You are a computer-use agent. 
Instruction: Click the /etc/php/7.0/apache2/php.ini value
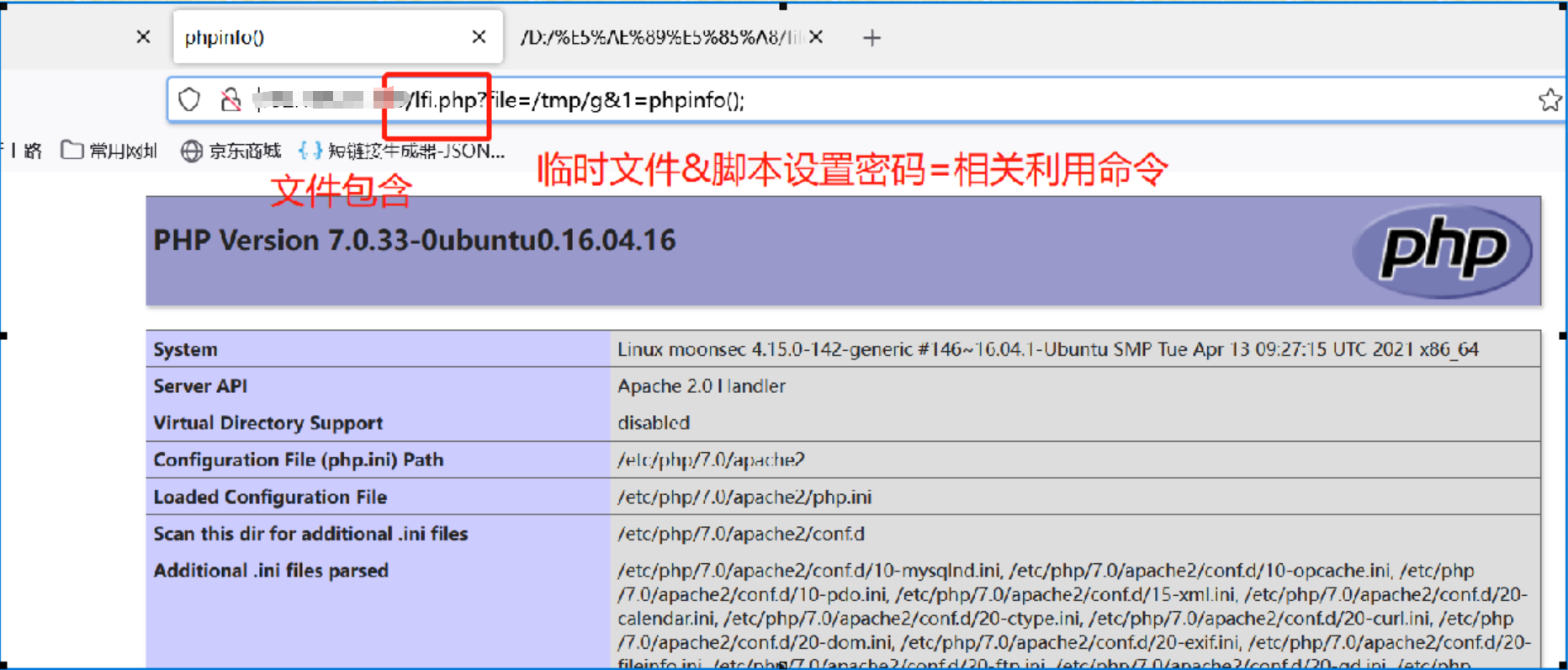(744, 497)
